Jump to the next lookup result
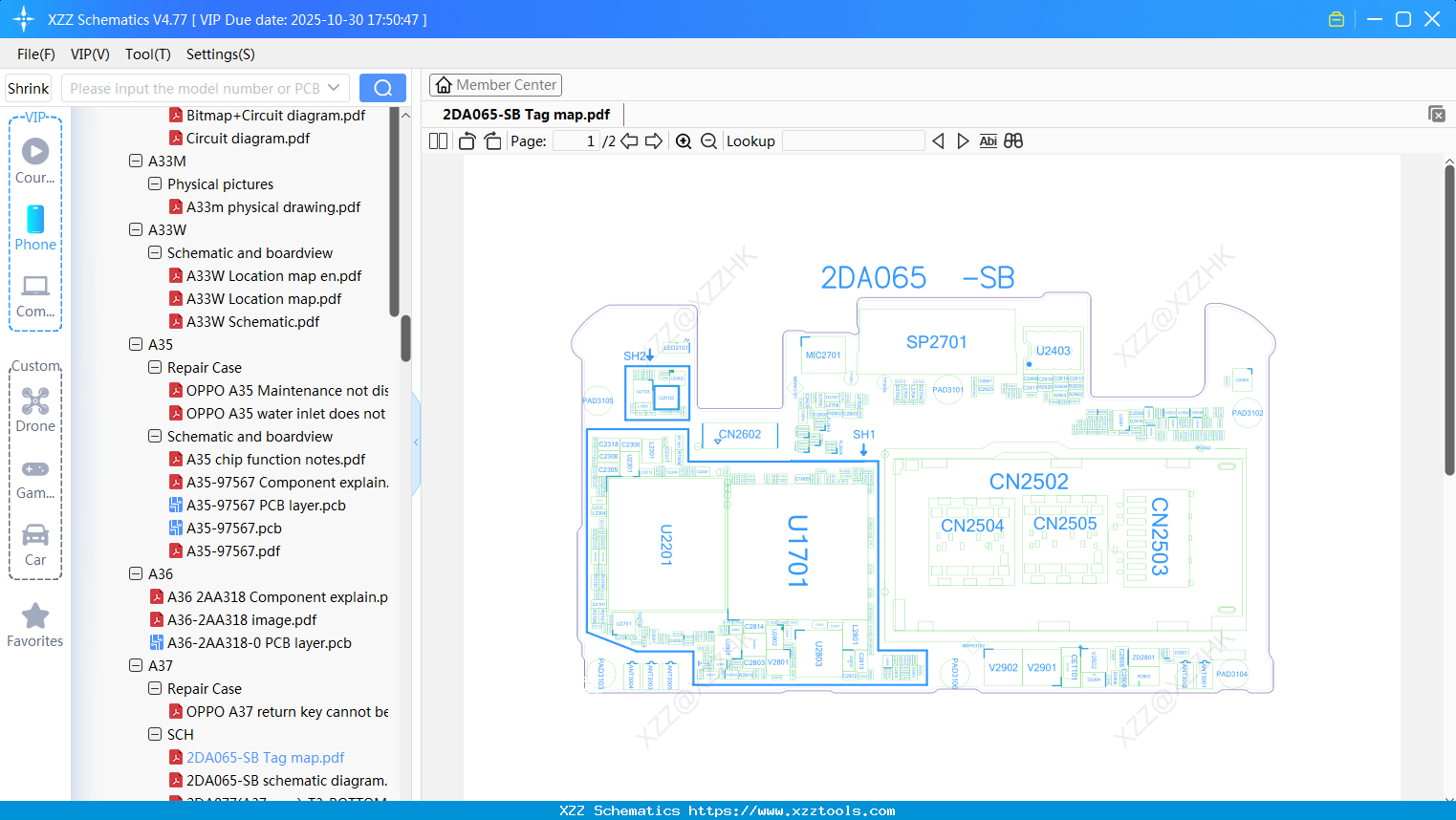 point(963,141)
